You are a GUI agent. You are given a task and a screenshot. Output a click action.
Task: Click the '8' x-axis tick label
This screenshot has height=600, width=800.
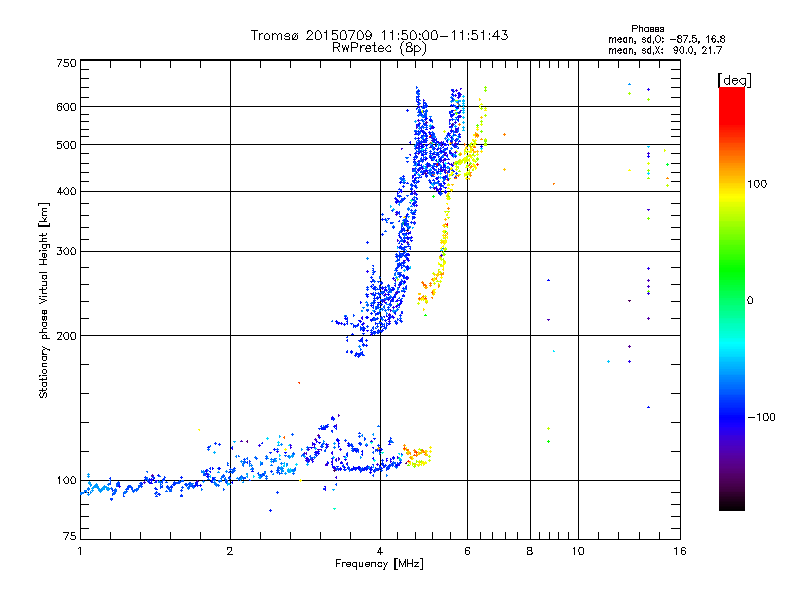[530, 551]
